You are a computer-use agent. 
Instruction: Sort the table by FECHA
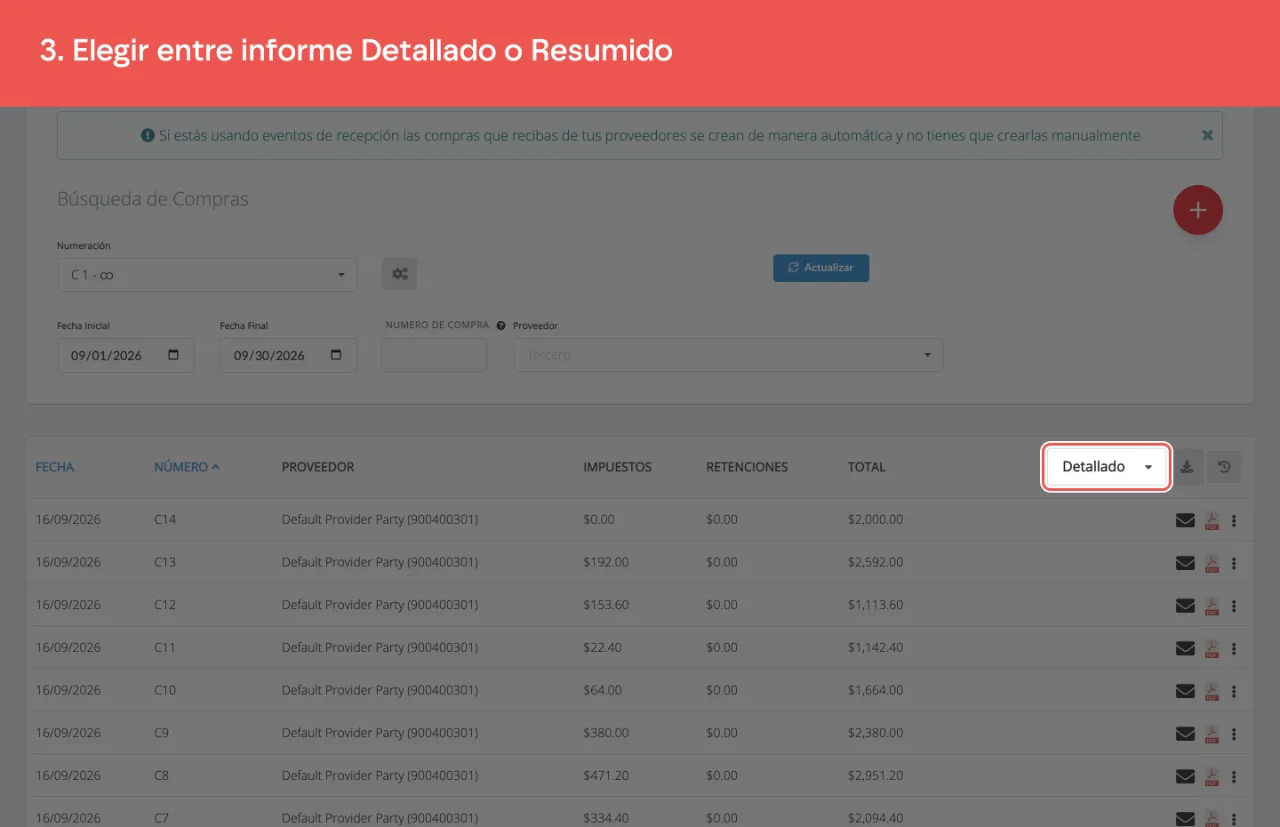(55, 467)
